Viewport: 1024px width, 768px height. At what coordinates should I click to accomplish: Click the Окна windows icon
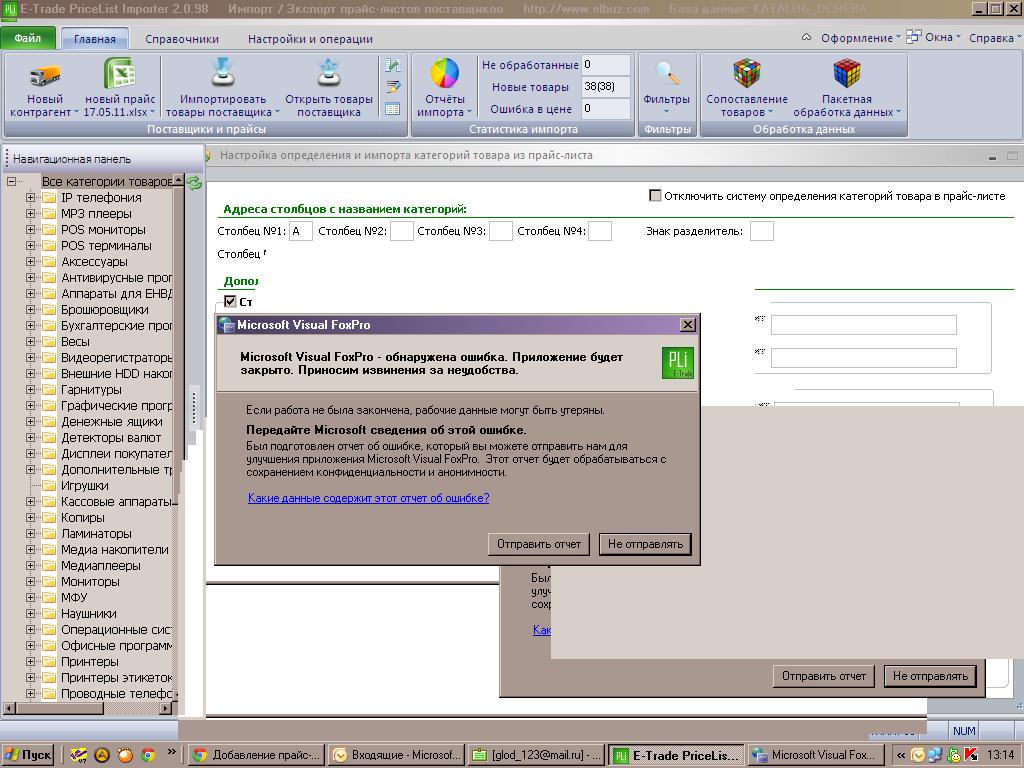pyautogui.click(x=914, y=37)
